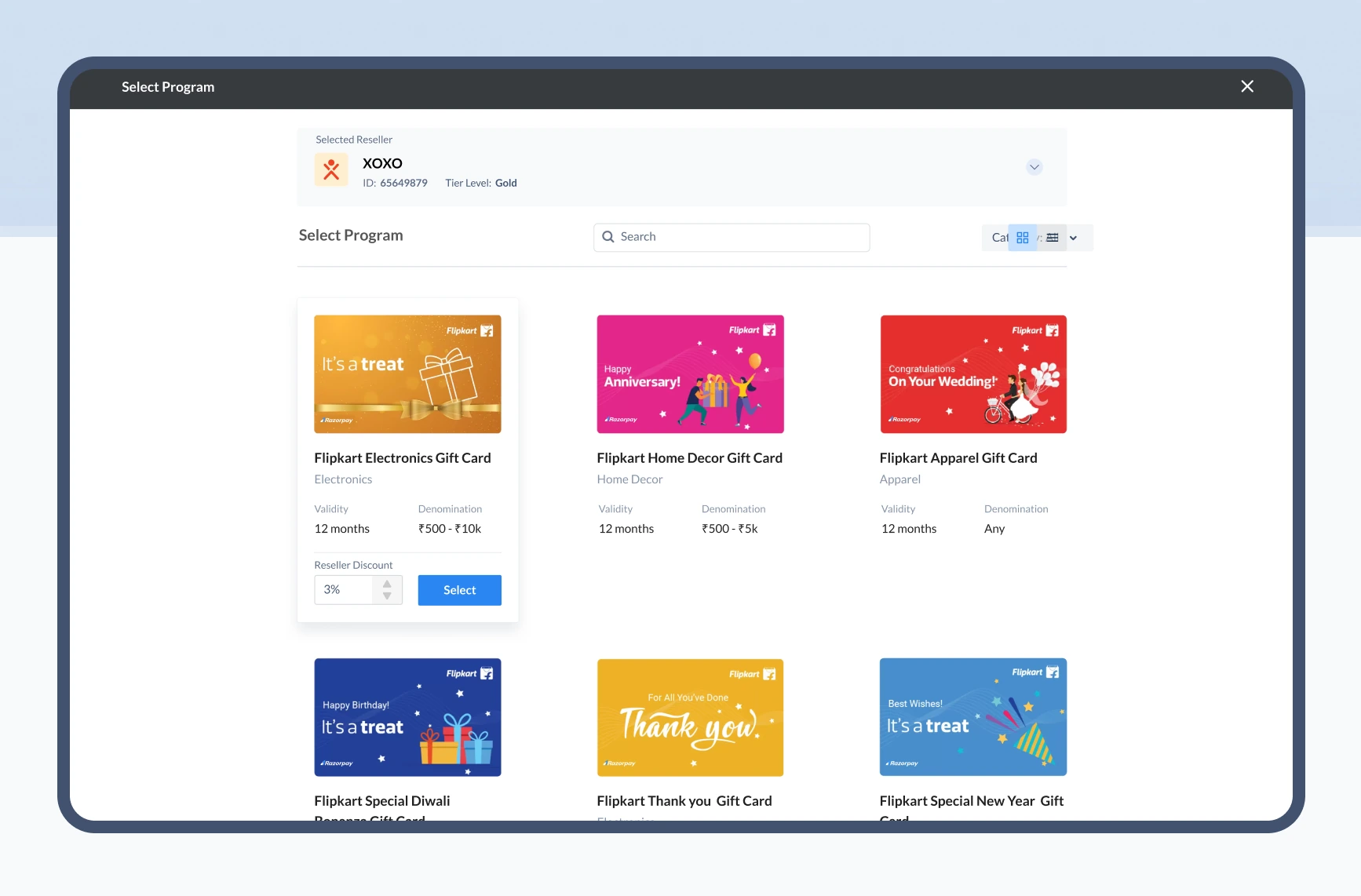This screenshot has height=896, width=1361.
Task: Expand the selected reseller dropdown chevron
Action: (x=1034, y=167)
